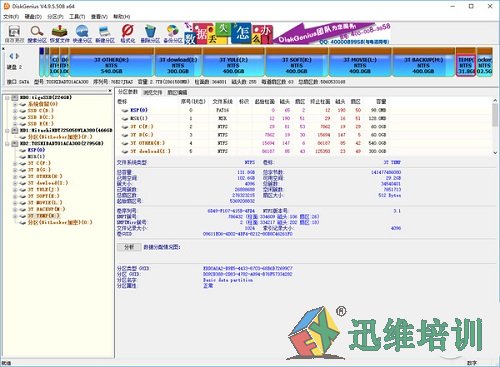Click the Save Changes toolbar icon
Image resolution: width=500 pixels, height=367 pixels.
[14, 34]
